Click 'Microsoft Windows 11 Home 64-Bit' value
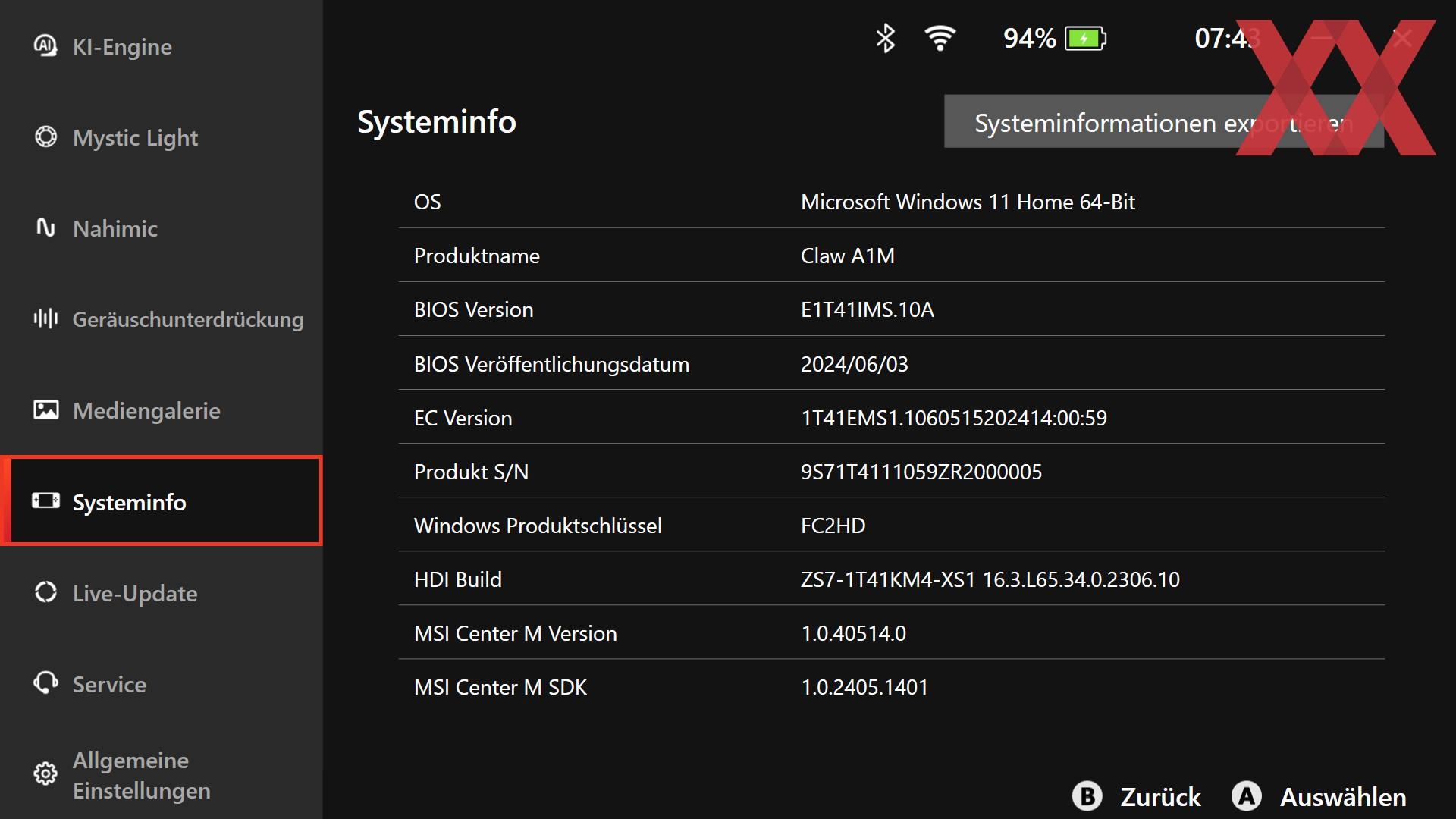 968,202
